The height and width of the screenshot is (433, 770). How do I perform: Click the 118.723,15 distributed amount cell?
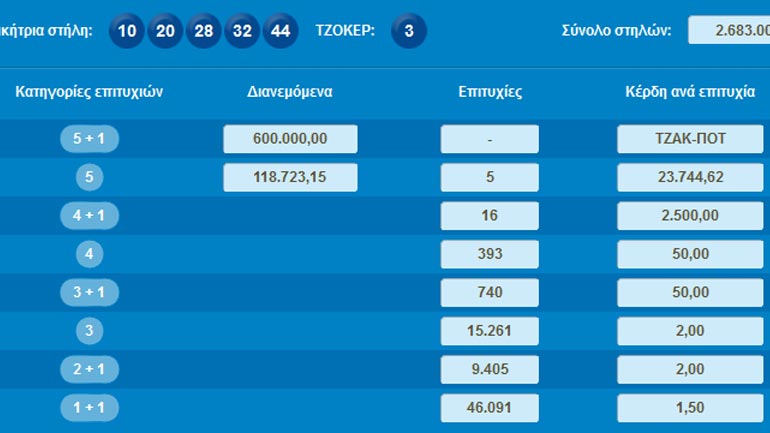point(290,177)
